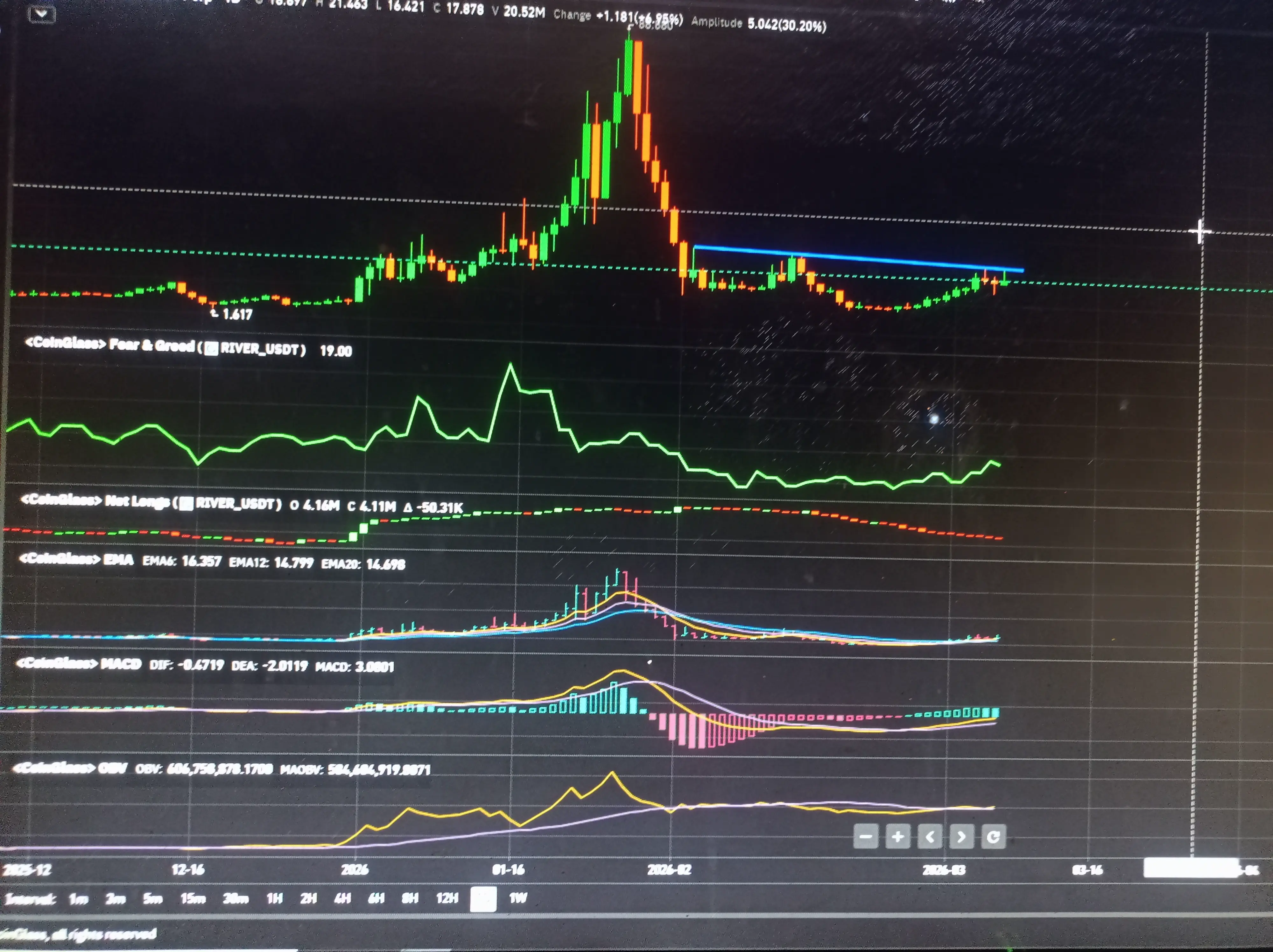
Task: Click the zoom out minus button
Action: pos(866,837)
